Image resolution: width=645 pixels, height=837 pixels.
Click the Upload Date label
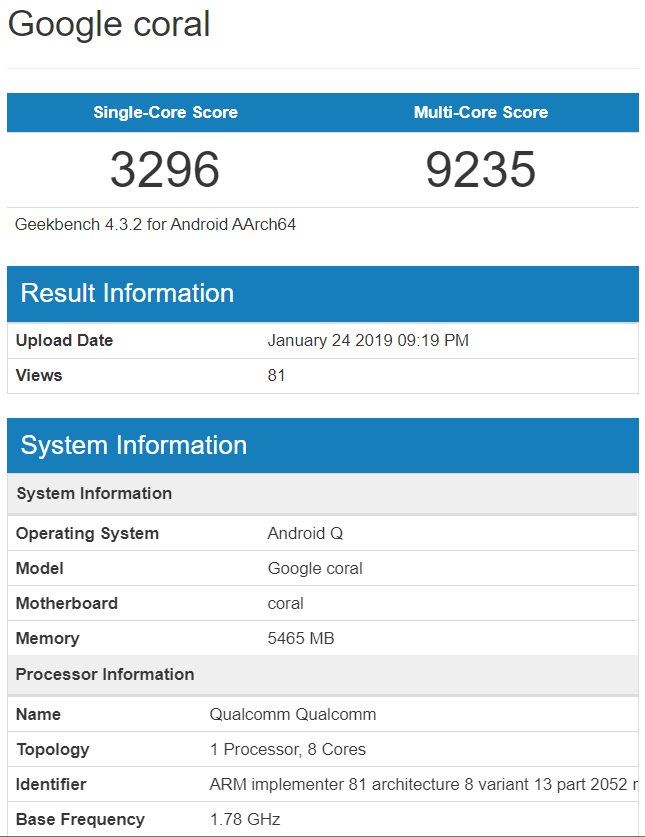point(64,341)
